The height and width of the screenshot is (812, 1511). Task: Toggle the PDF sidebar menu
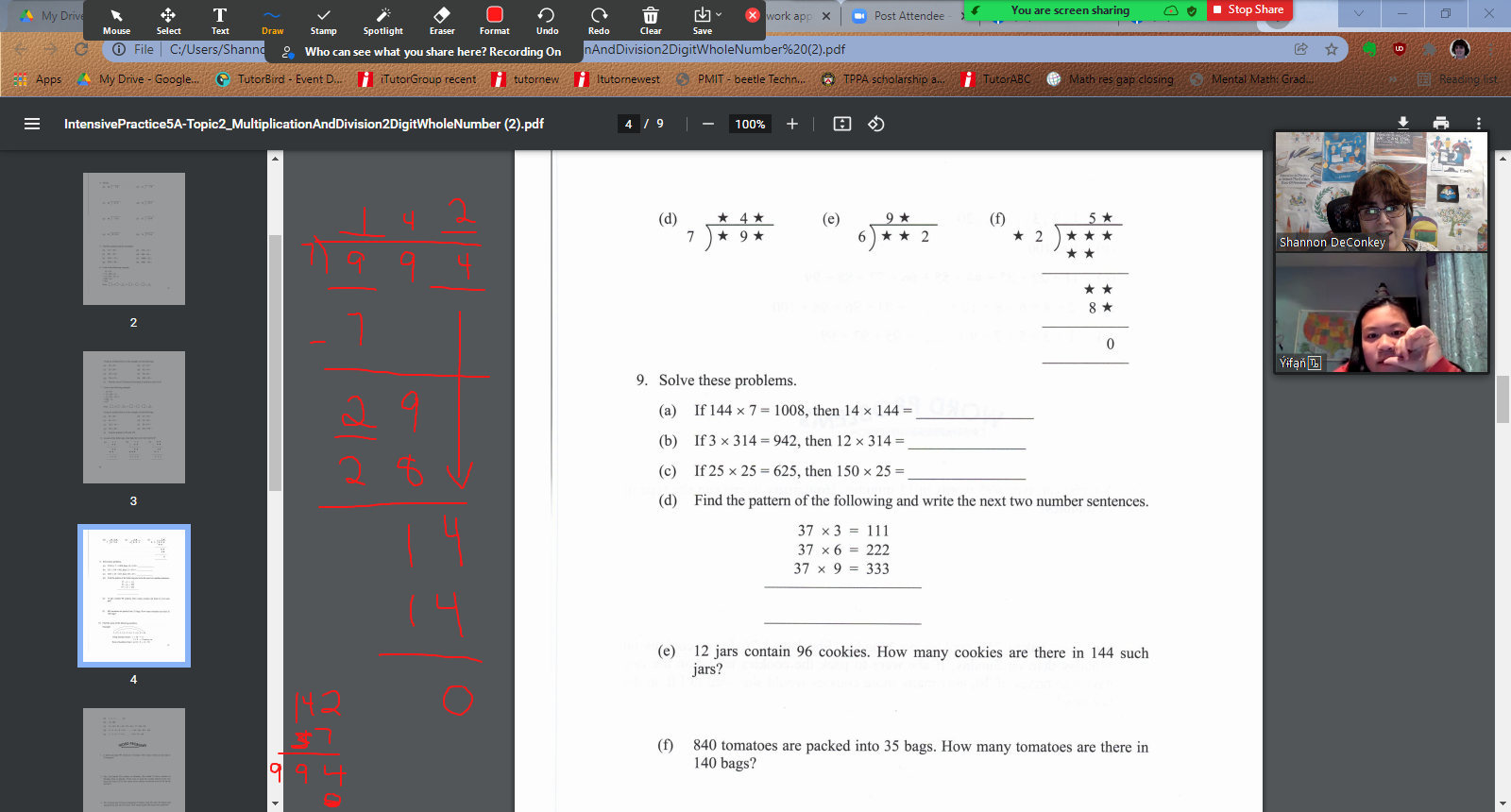[32, 124]
